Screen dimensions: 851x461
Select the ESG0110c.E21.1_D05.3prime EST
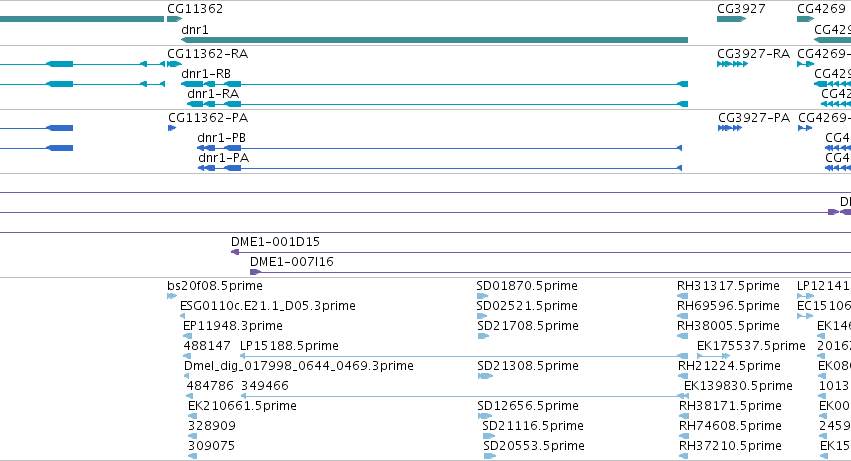(268, 306)
